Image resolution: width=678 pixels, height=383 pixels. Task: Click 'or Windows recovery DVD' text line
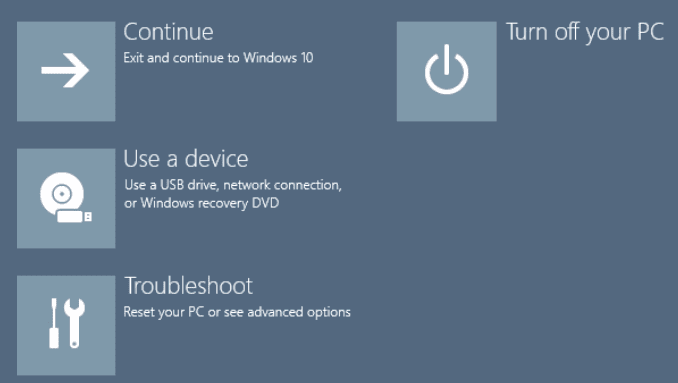(201, 203)
